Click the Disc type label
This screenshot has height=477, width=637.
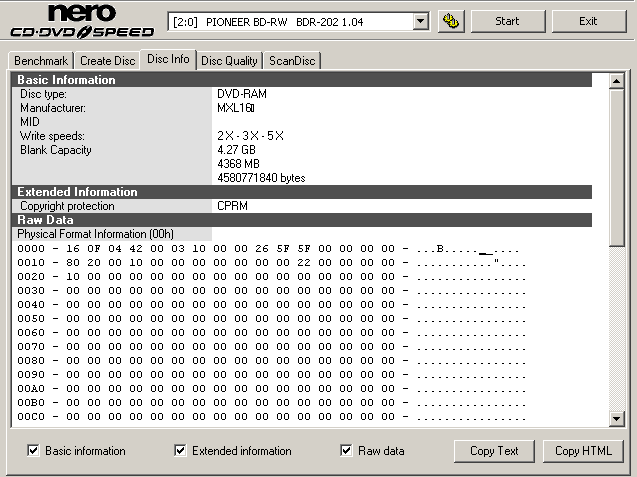[43, 94]
